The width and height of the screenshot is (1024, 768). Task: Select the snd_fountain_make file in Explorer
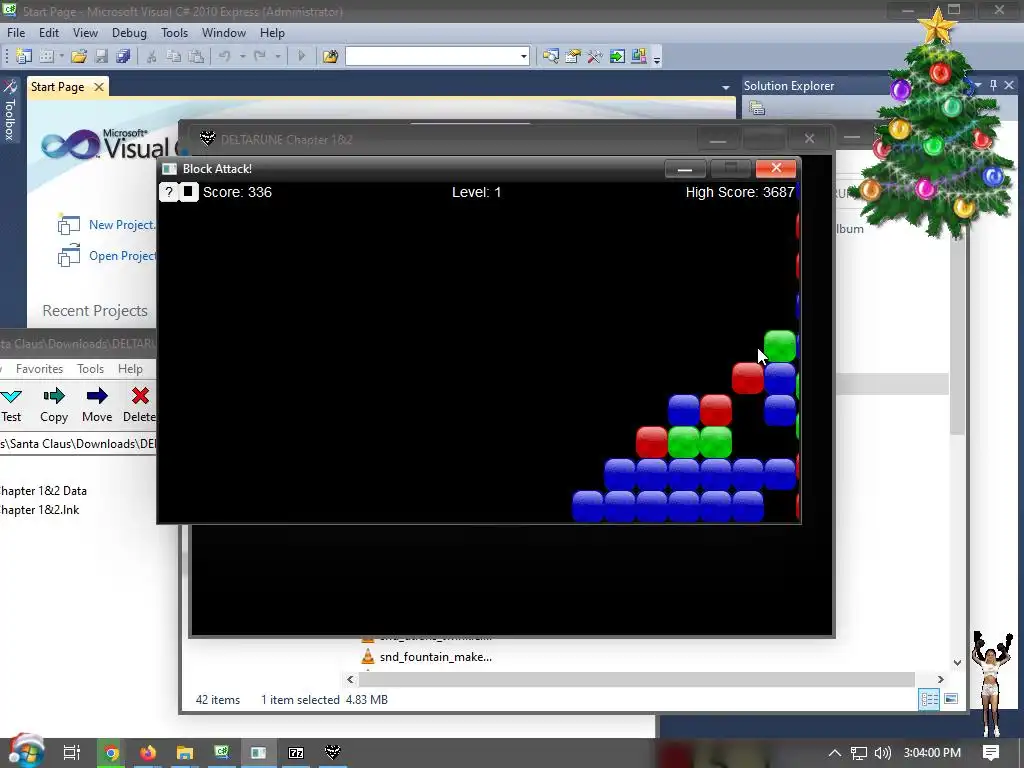click(427, 657)
